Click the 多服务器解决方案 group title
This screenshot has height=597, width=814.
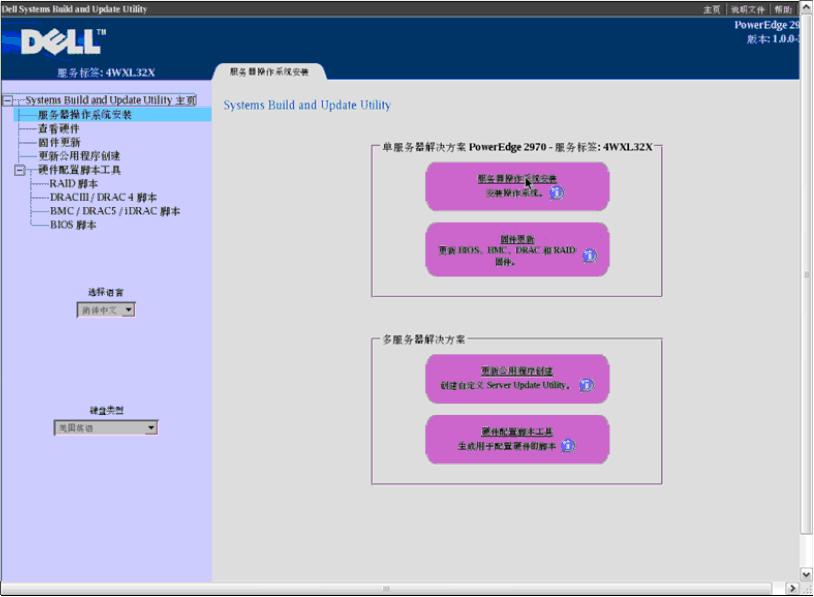click(424, 340)
